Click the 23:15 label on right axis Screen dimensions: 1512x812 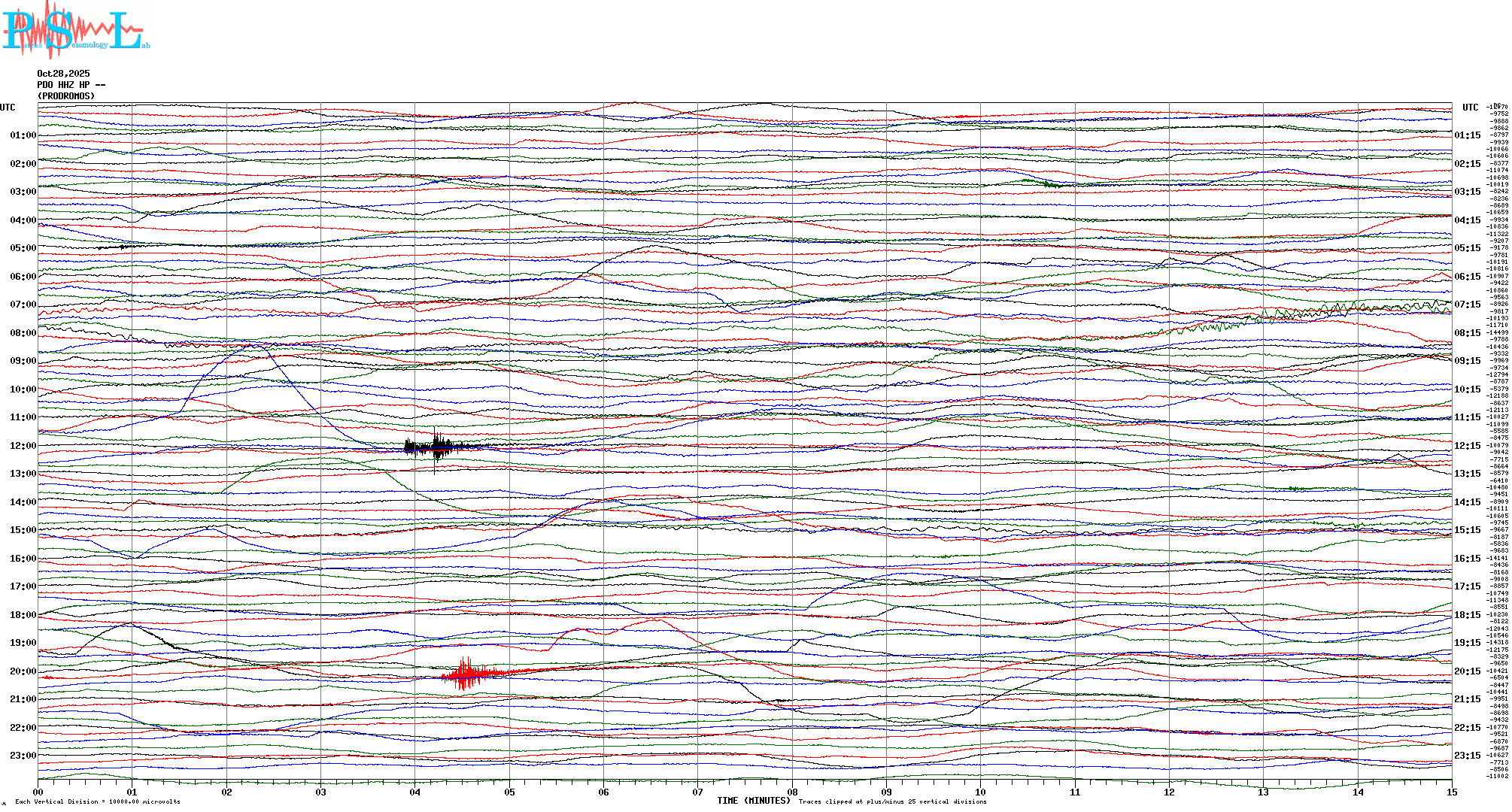tap(1467, 756)
